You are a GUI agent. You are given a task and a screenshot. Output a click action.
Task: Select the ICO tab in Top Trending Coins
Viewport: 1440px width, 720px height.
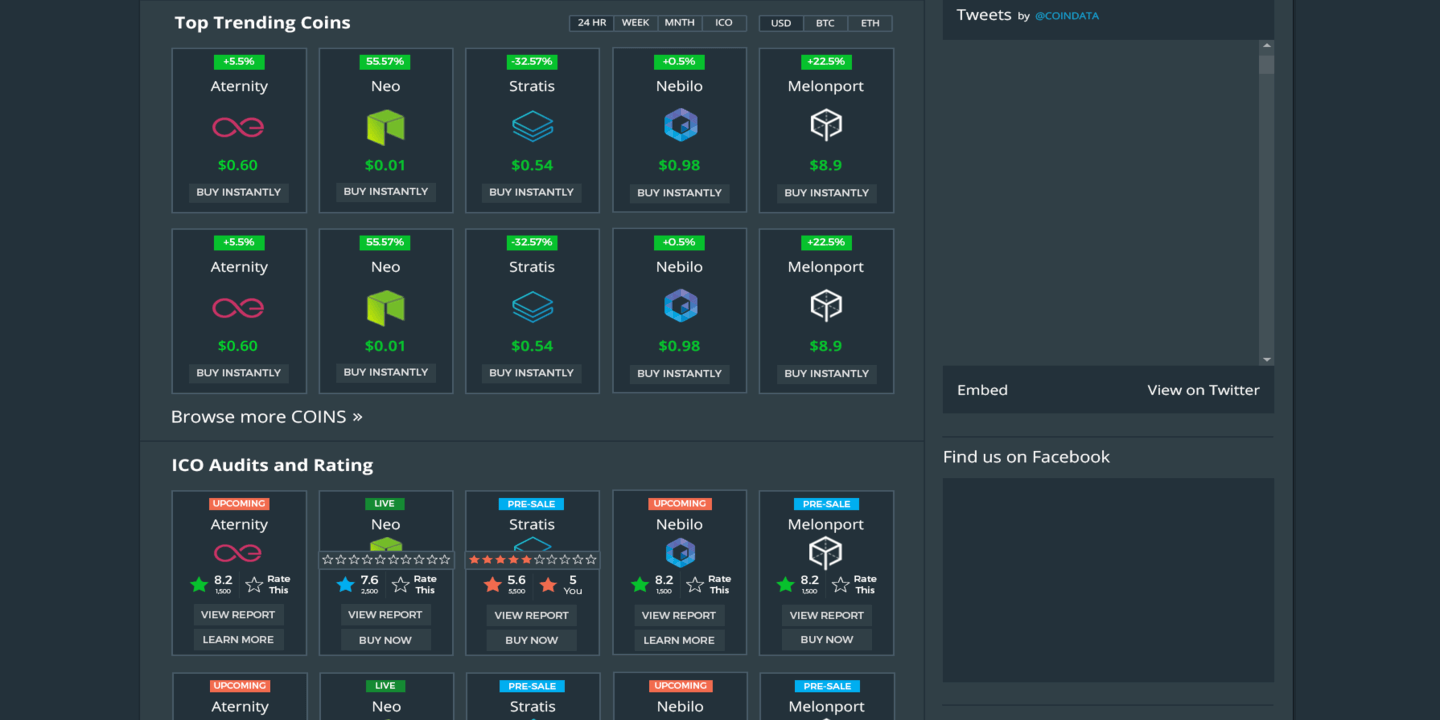pos(724,23)
